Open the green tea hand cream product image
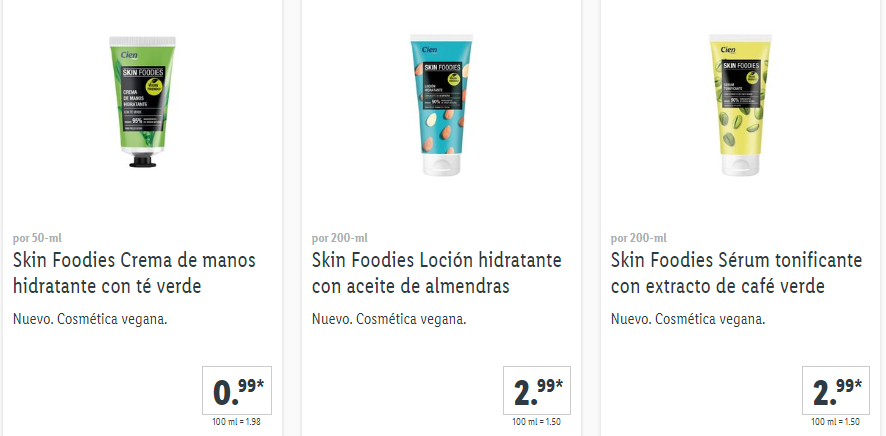Image resolution: width=886 pixels, height=436 pixels. point(142,102)
